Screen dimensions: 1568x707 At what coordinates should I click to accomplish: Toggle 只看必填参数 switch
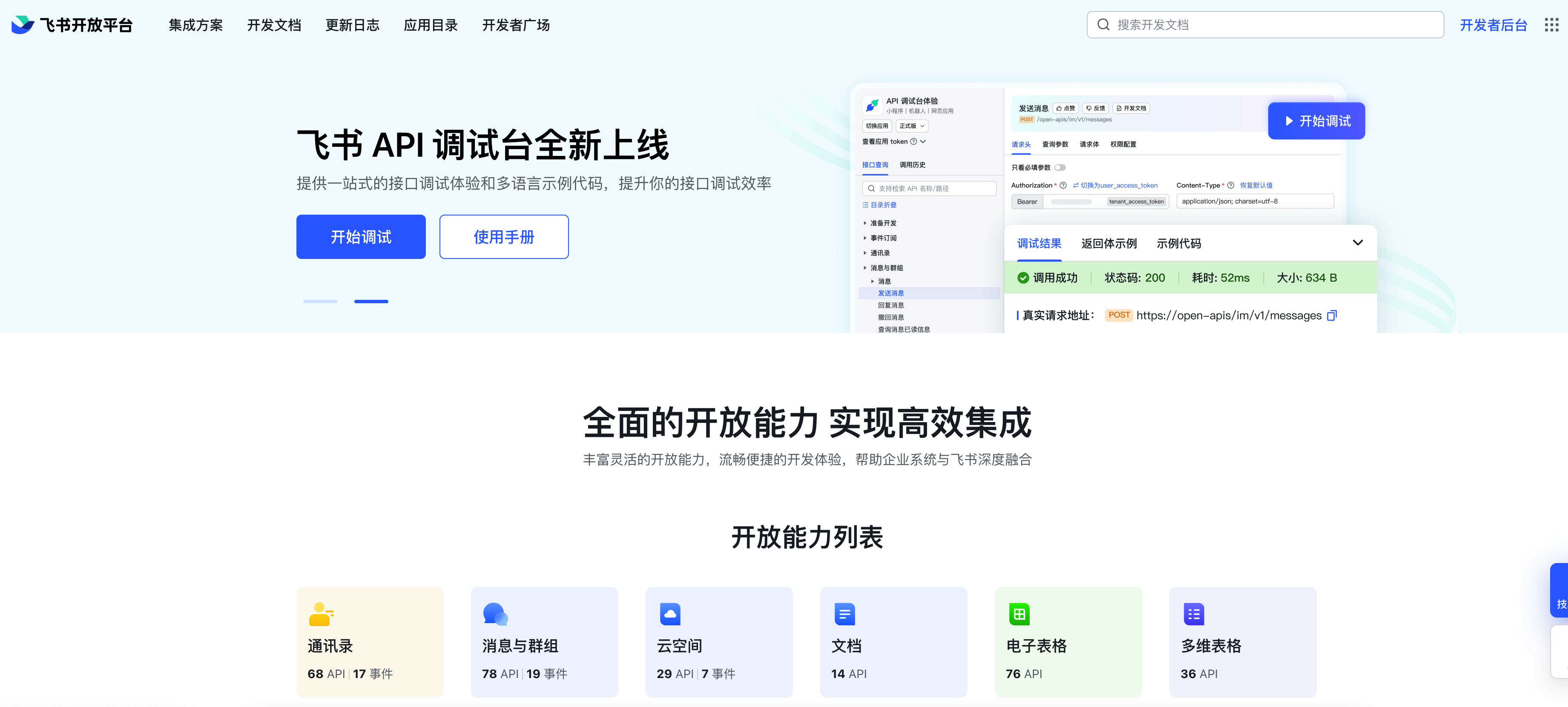pos(1060,167)
